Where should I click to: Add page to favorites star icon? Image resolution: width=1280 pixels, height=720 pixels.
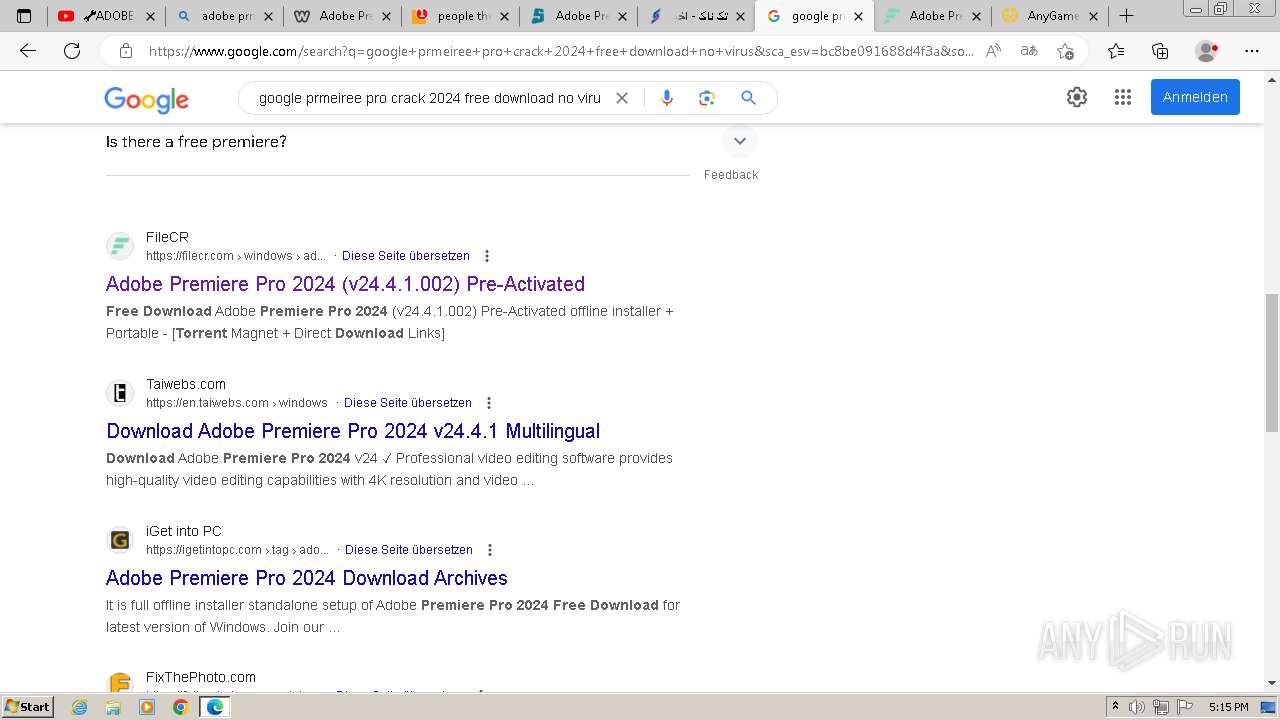1065,51
